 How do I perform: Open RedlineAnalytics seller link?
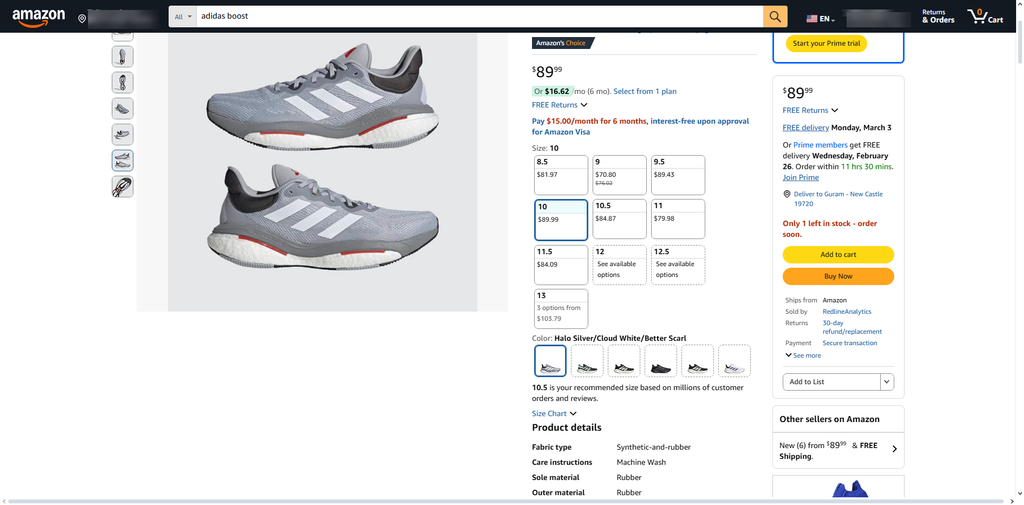click(x=847, y=312)
